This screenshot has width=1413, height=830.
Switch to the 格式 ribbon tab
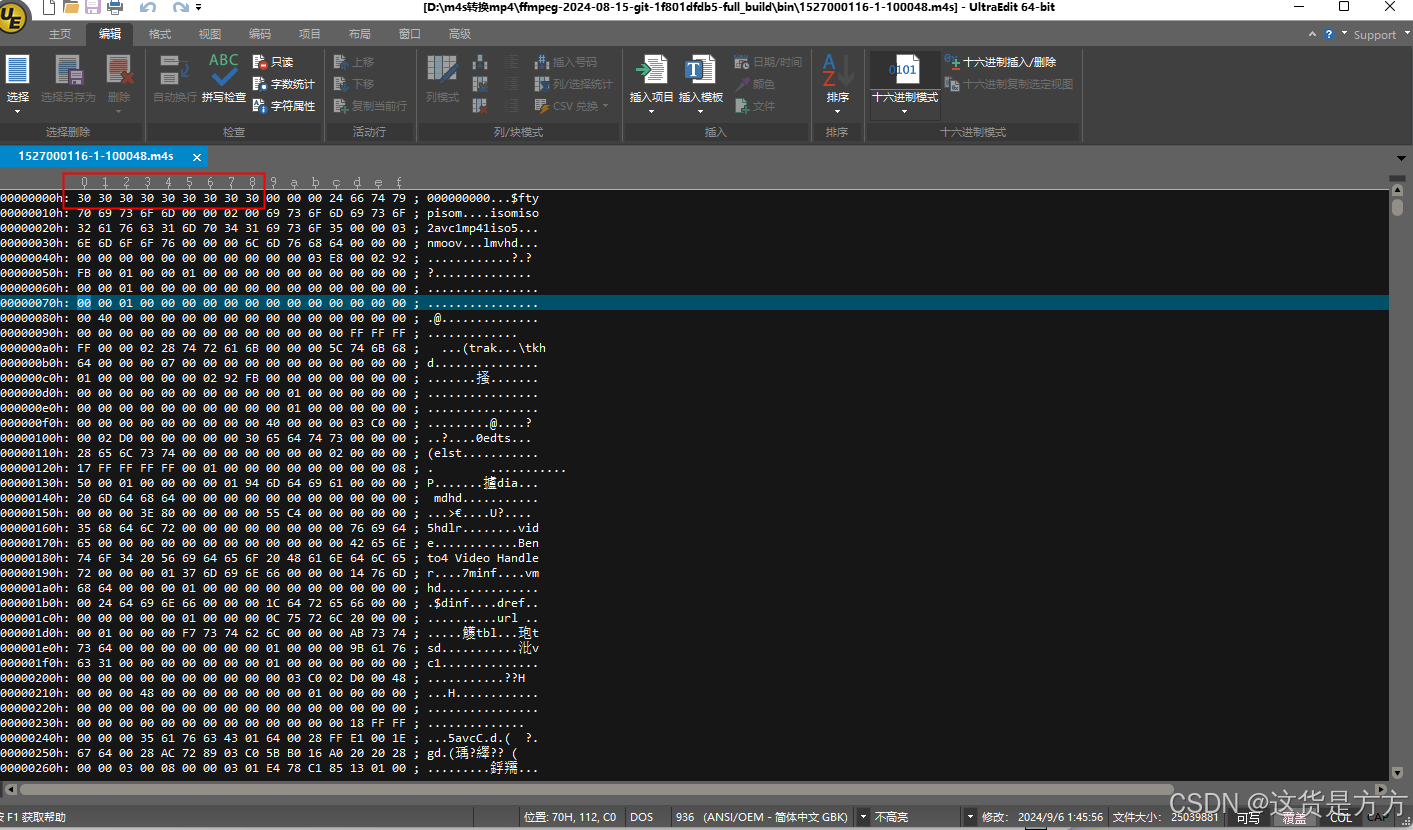point(160,34)
